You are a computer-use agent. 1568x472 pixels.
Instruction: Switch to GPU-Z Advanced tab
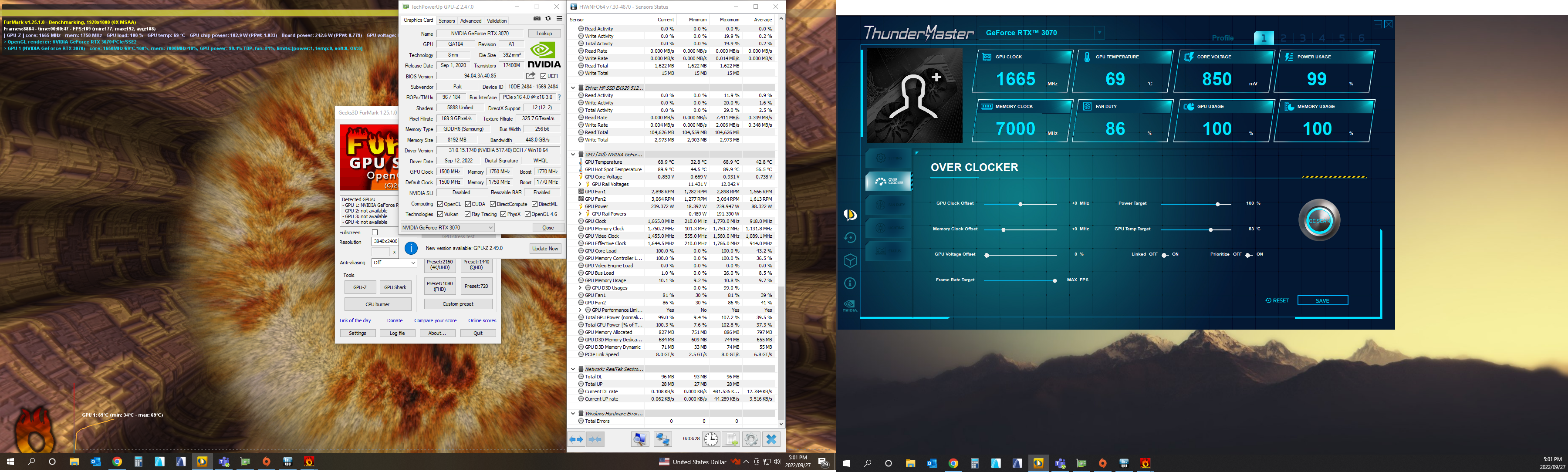click(470, 20)
